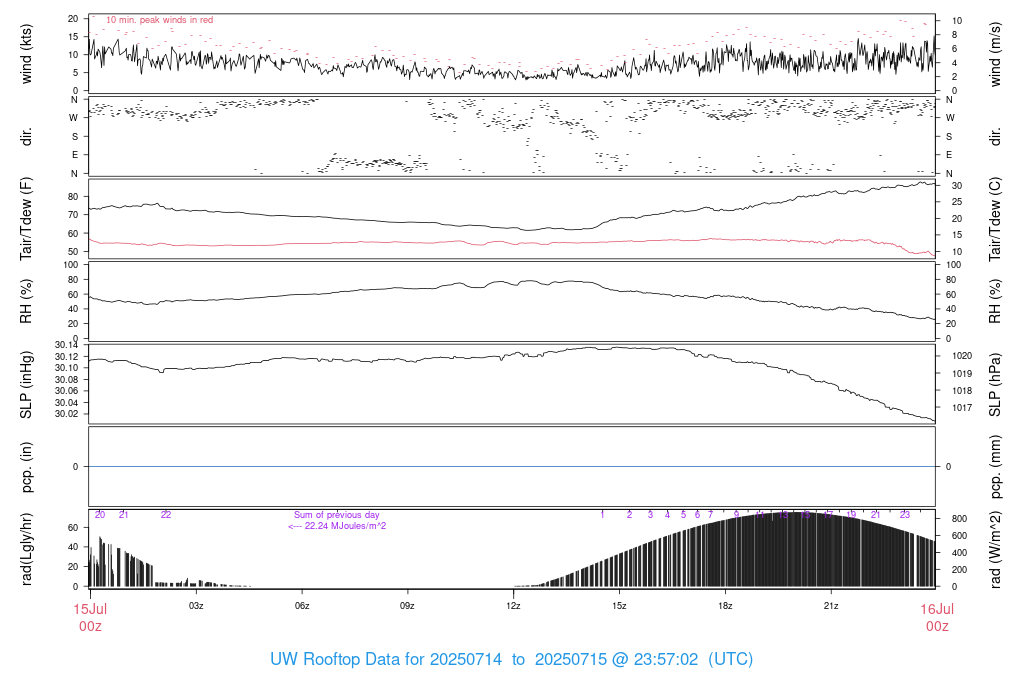
Task: Click the "12z" time axis tick
Action: coord(513,606)
